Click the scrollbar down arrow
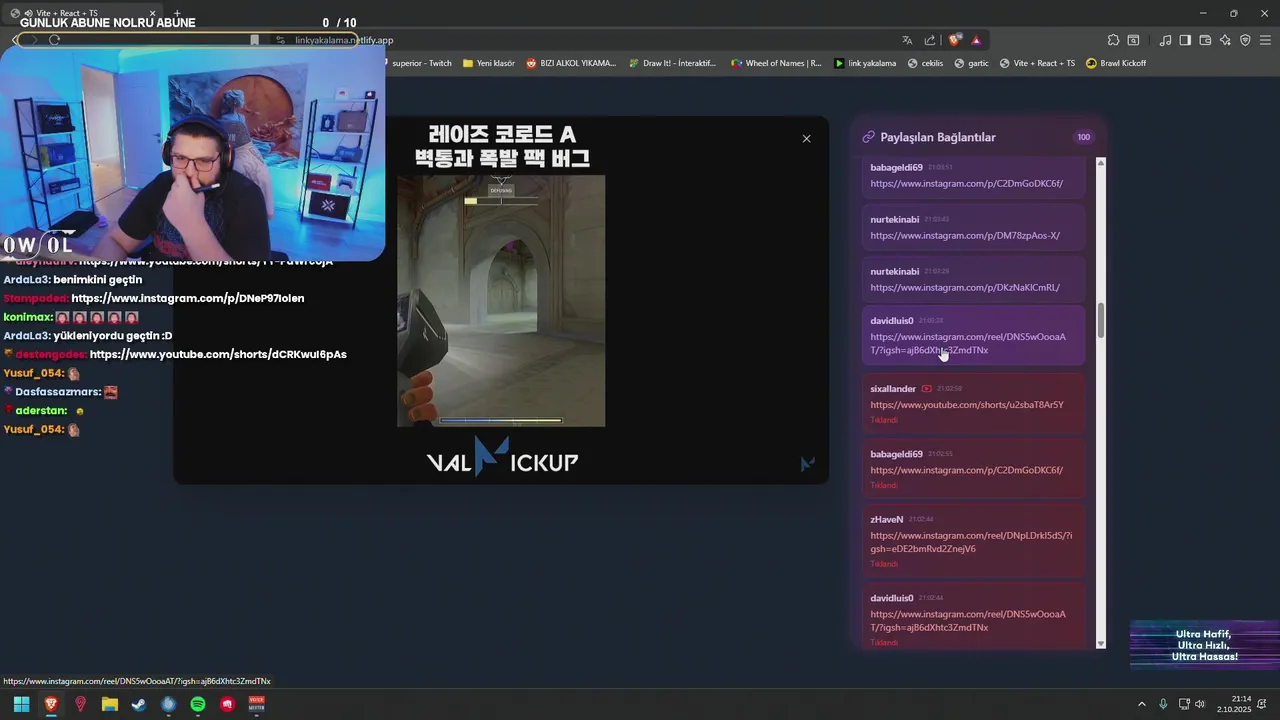The height and width of the screenshot is (720, 1280). click(x=1101, y=644)
